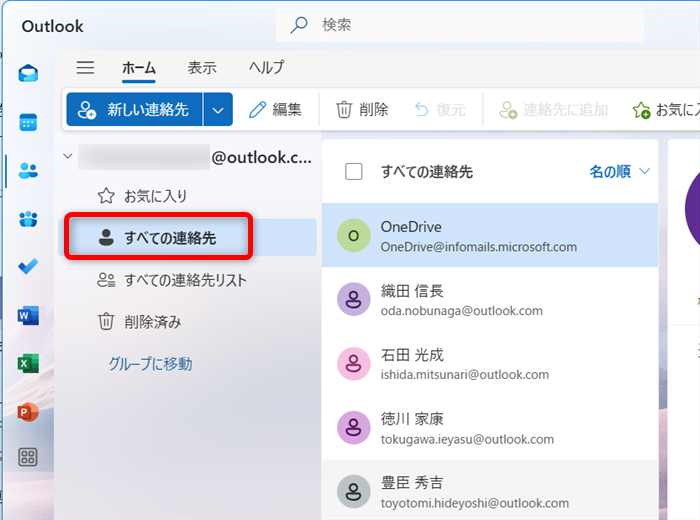Select 削除済み in folder list

(x=188, y=321)
